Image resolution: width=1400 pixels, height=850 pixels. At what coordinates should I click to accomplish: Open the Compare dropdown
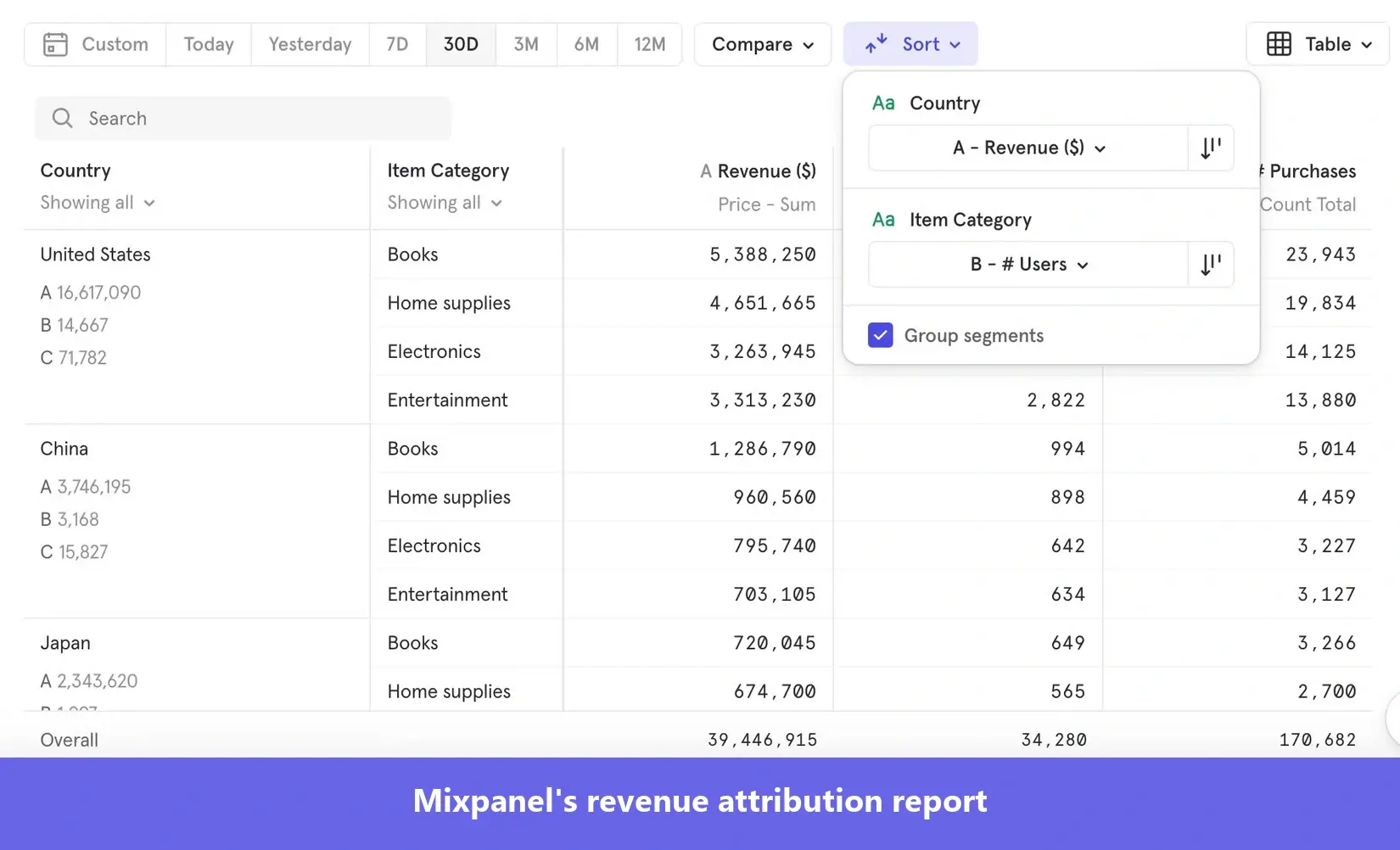(763, 44)
